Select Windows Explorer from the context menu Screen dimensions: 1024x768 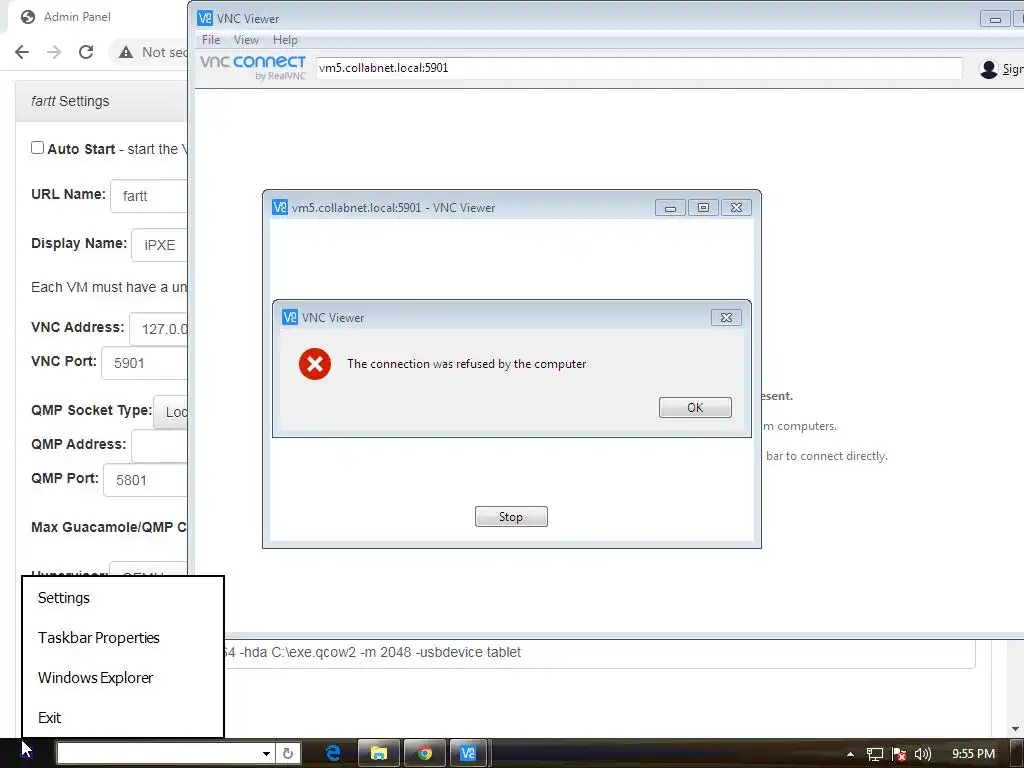coord(95,677)
